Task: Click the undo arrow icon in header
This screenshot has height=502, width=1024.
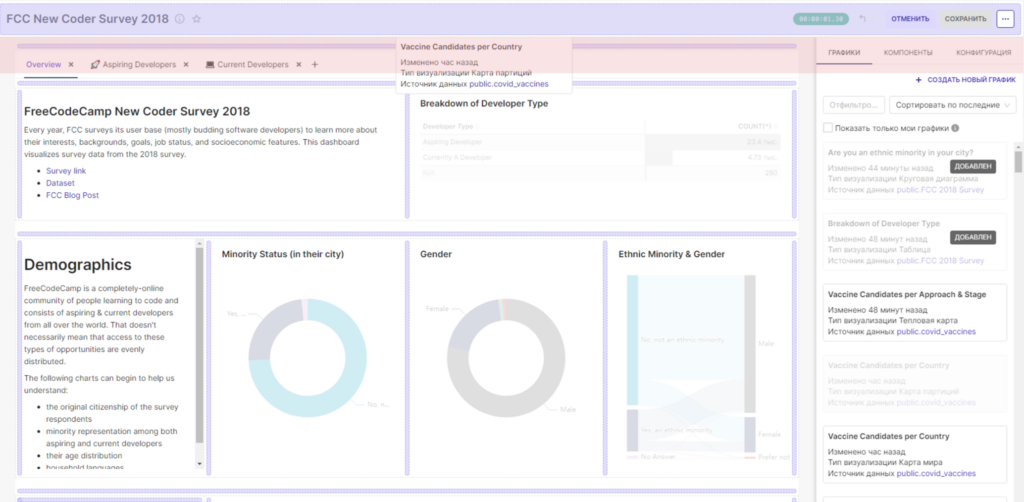Action: (862, 19)
